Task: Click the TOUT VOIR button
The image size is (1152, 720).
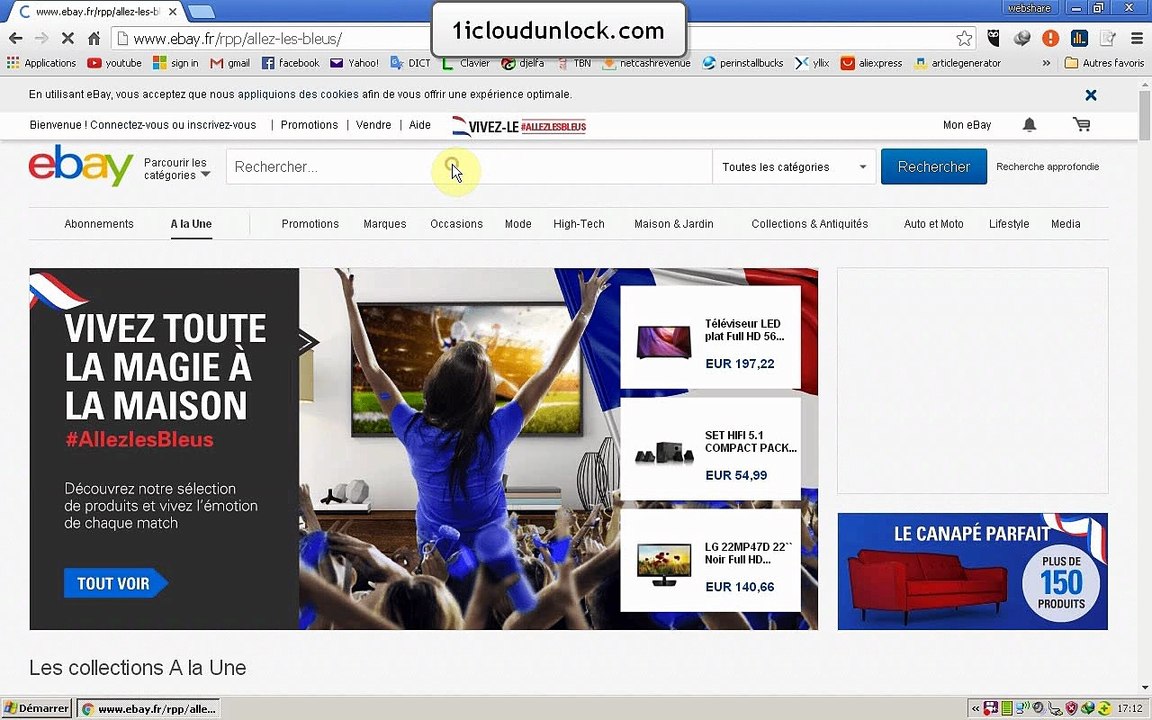Action: coord(115,583)
